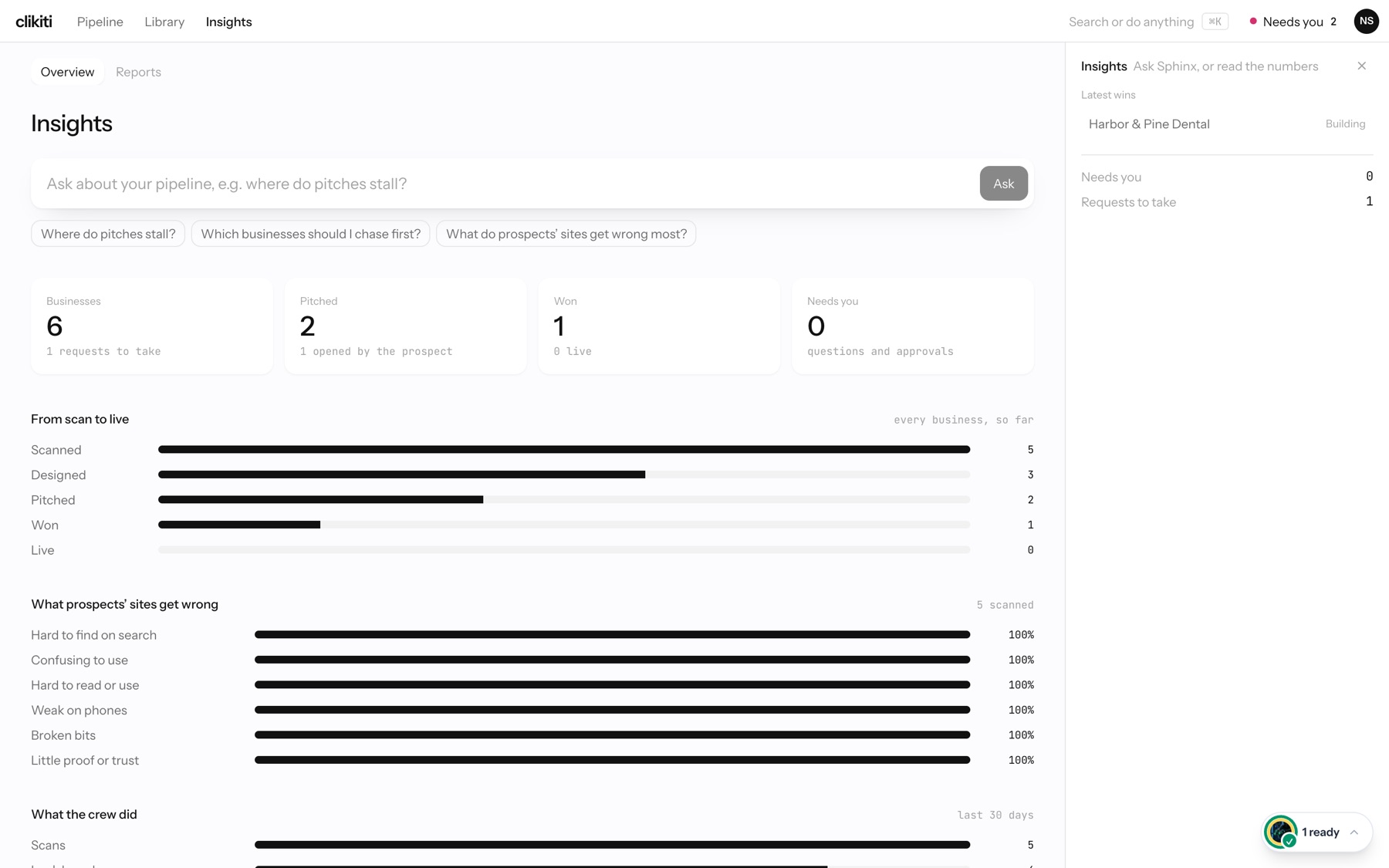Viewport: 1389px width, 868px height.
Task: Choose 'Where do pitches stall?' suggestion
Action: click(108, 234)
